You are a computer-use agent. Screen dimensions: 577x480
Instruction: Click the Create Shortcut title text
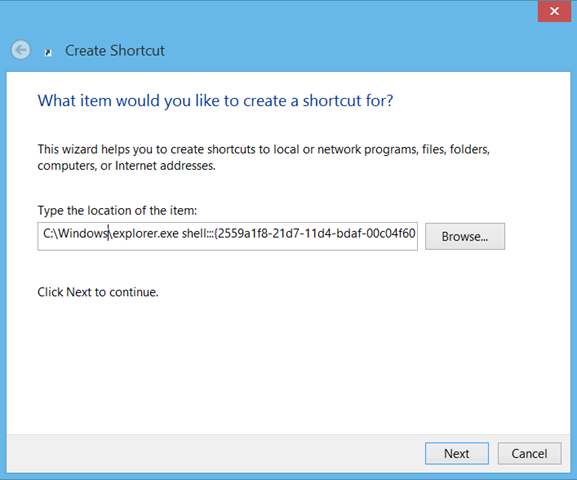pyautogui.click(x=115, y=51)
